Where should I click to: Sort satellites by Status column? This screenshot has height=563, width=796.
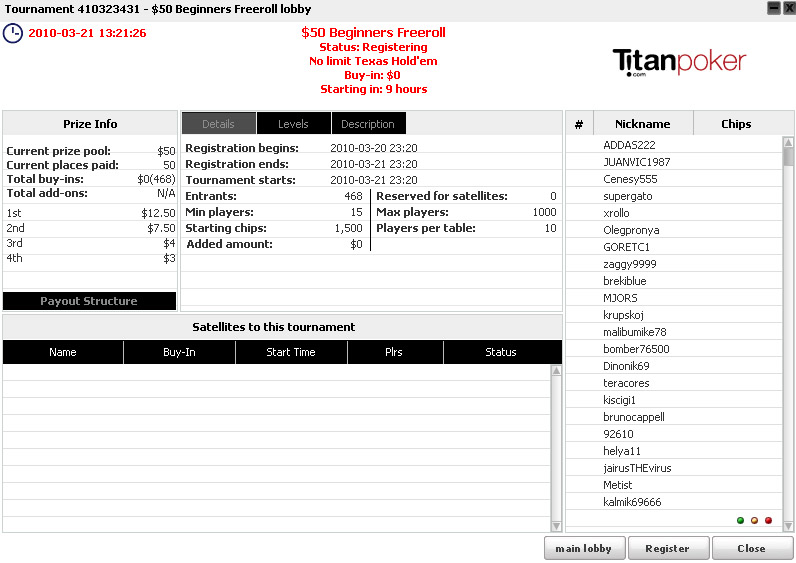(x=501, y=352)
